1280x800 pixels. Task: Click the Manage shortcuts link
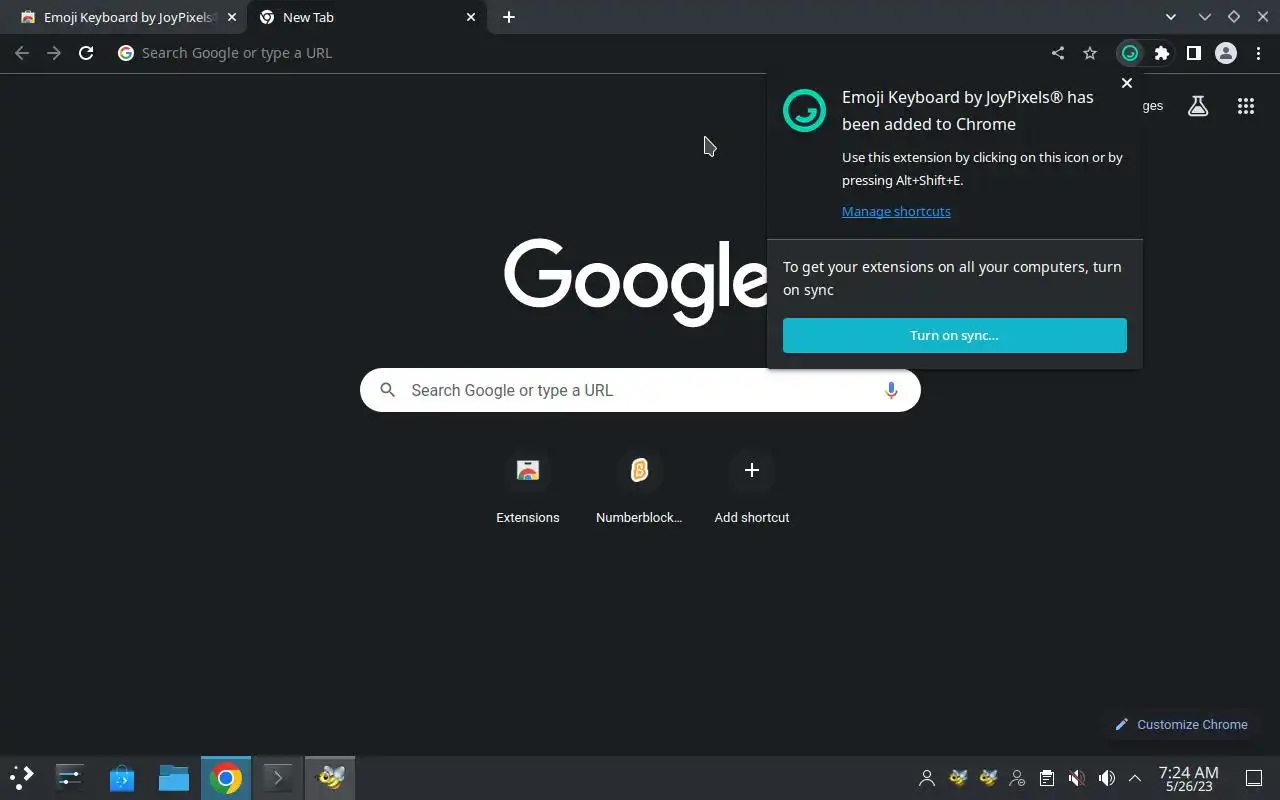pos(896,211)
